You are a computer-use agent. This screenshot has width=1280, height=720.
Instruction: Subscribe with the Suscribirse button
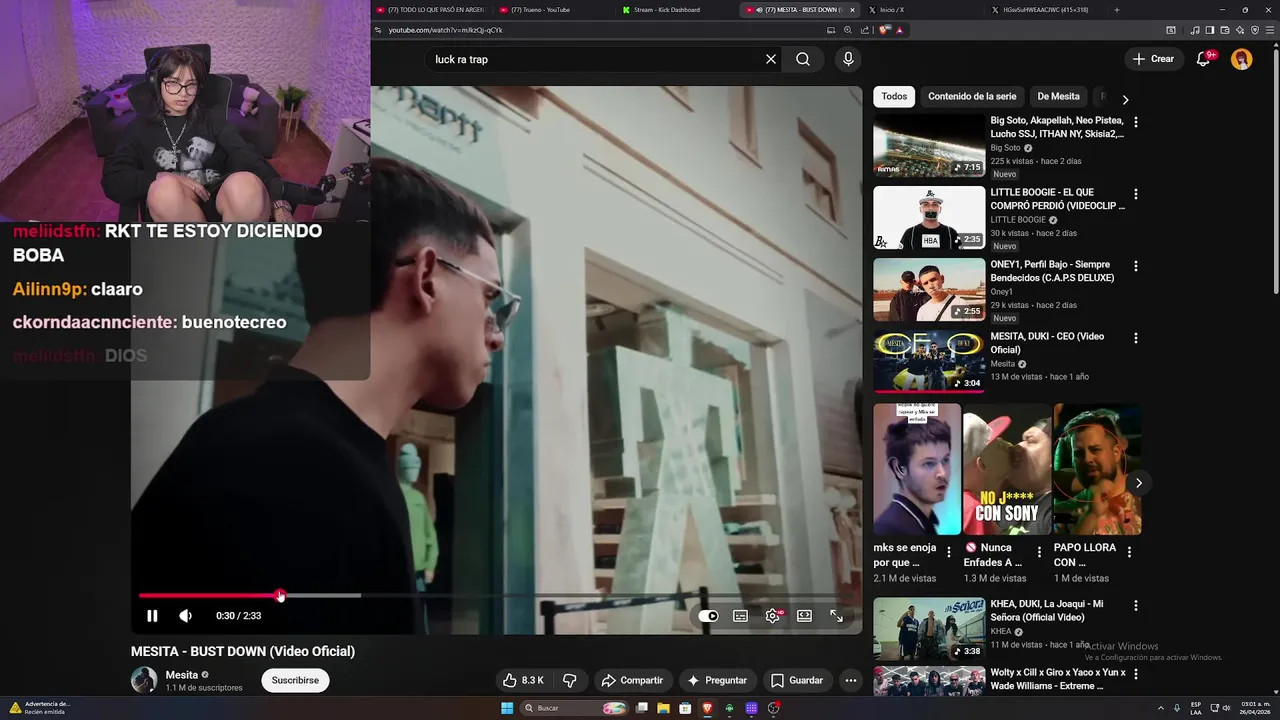point(295,680)
